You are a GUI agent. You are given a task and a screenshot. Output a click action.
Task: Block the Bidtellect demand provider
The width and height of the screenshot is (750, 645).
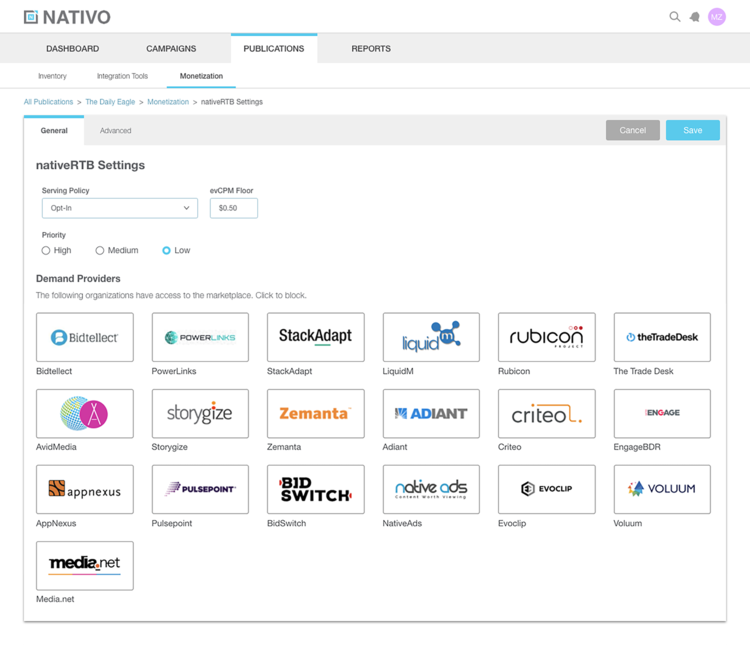(85, 337)
